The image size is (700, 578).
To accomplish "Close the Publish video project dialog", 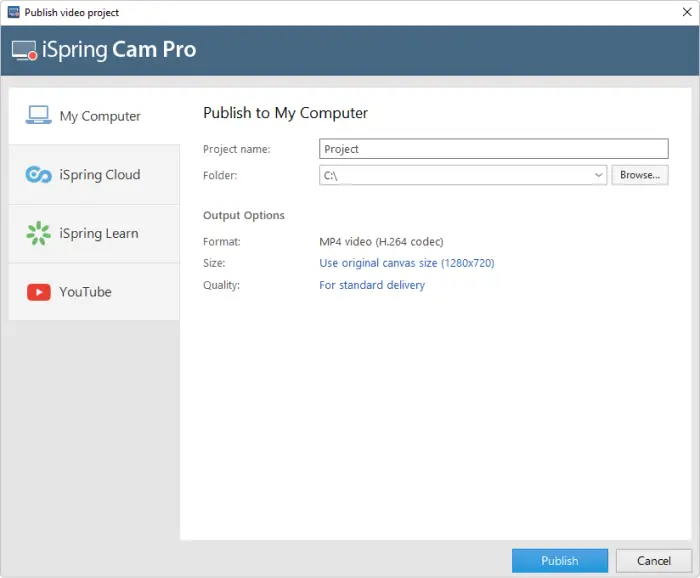I will click(687, 12).
